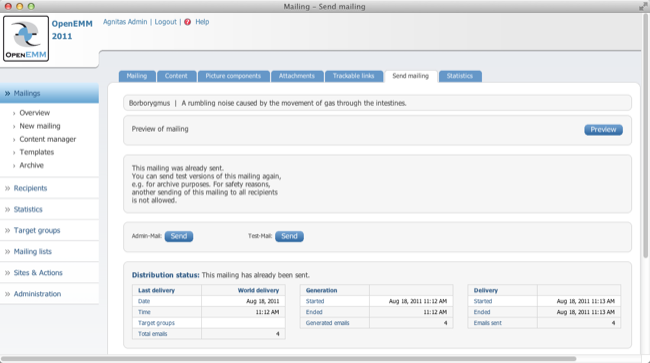
Task: Open Templates in sidebar
Action: (x=36, y=152)
